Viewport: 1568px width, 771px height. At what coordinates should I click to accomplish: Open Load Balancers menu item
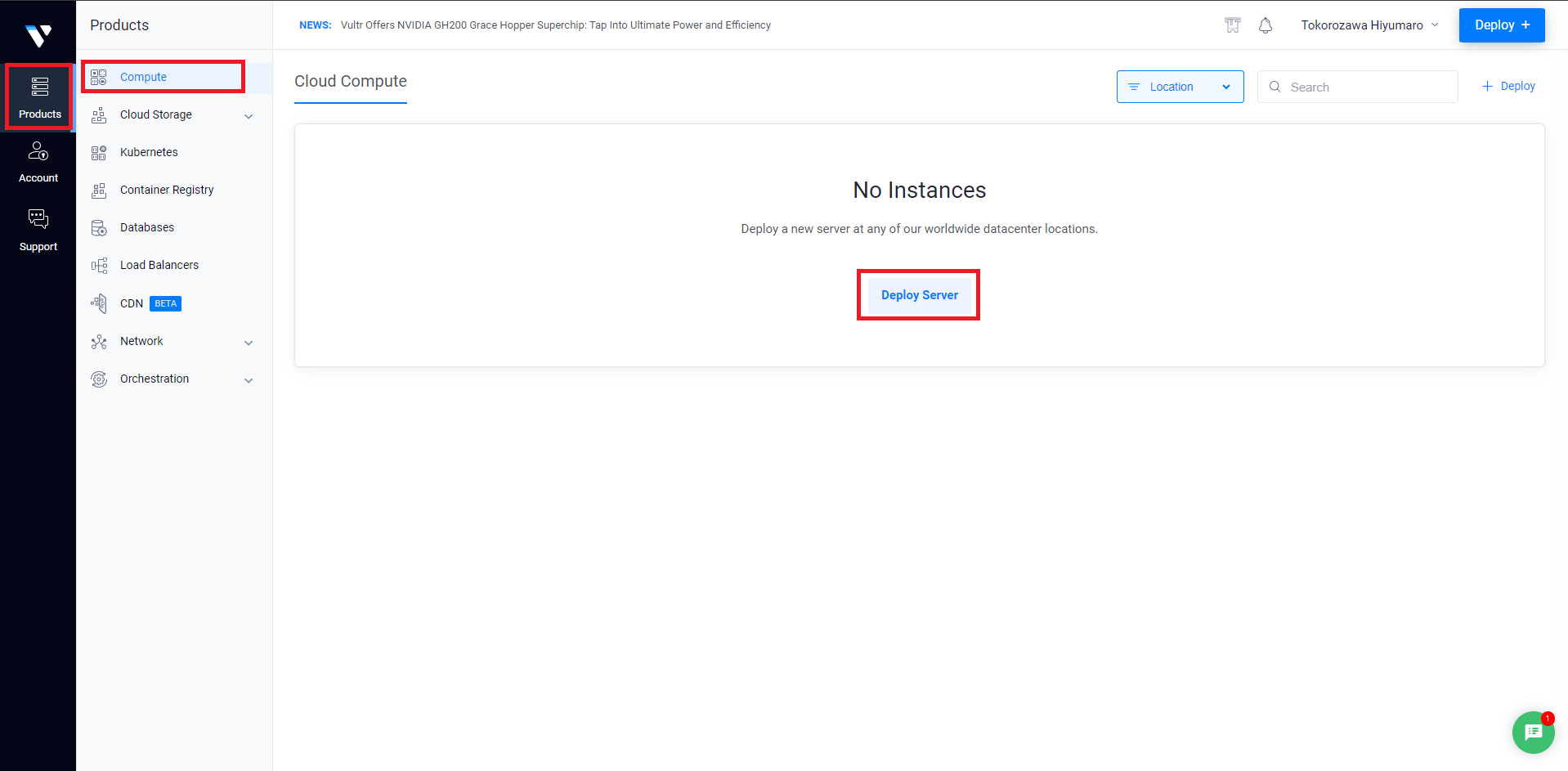174,265
